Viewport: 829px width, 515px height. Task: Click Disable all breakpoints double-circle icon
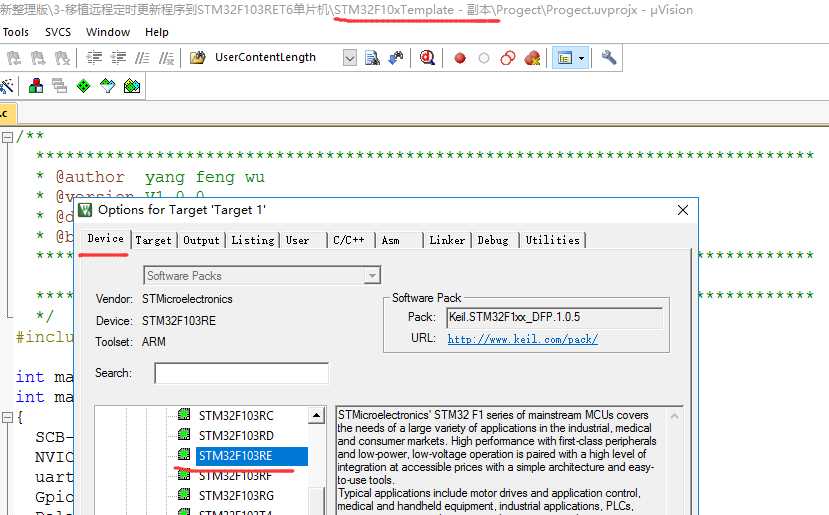[x=508, y=58]
